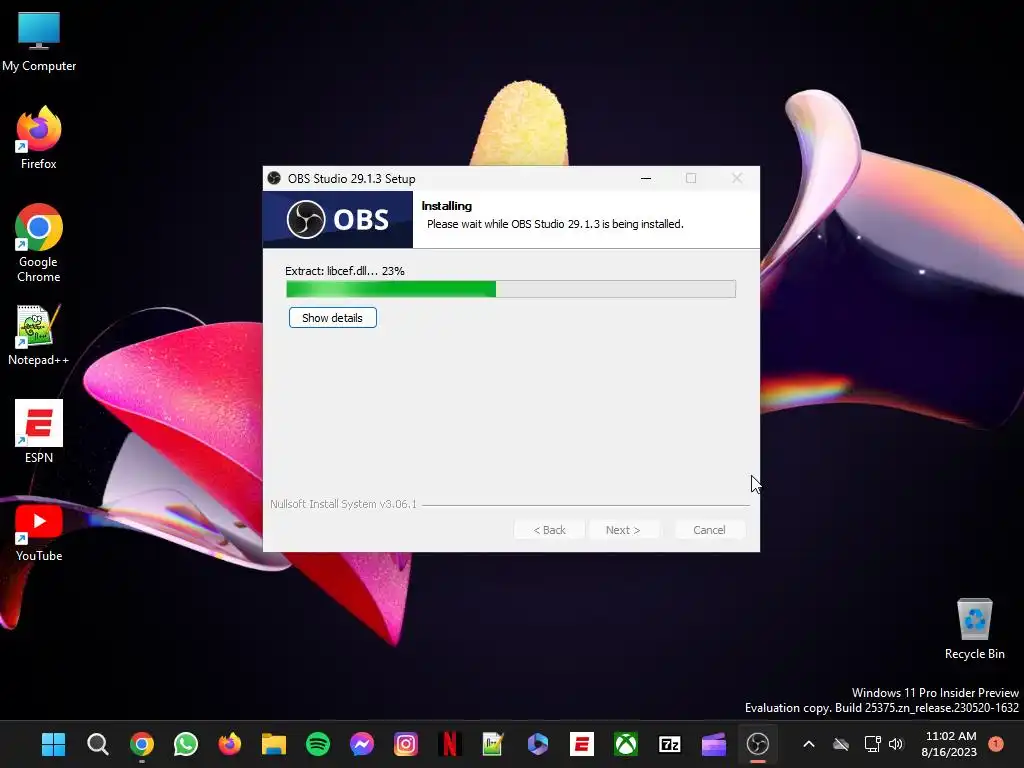The image size is (1024, 768).
Task: Open Notepad++ from the taskbar
Action: click(x=494, y=744)
